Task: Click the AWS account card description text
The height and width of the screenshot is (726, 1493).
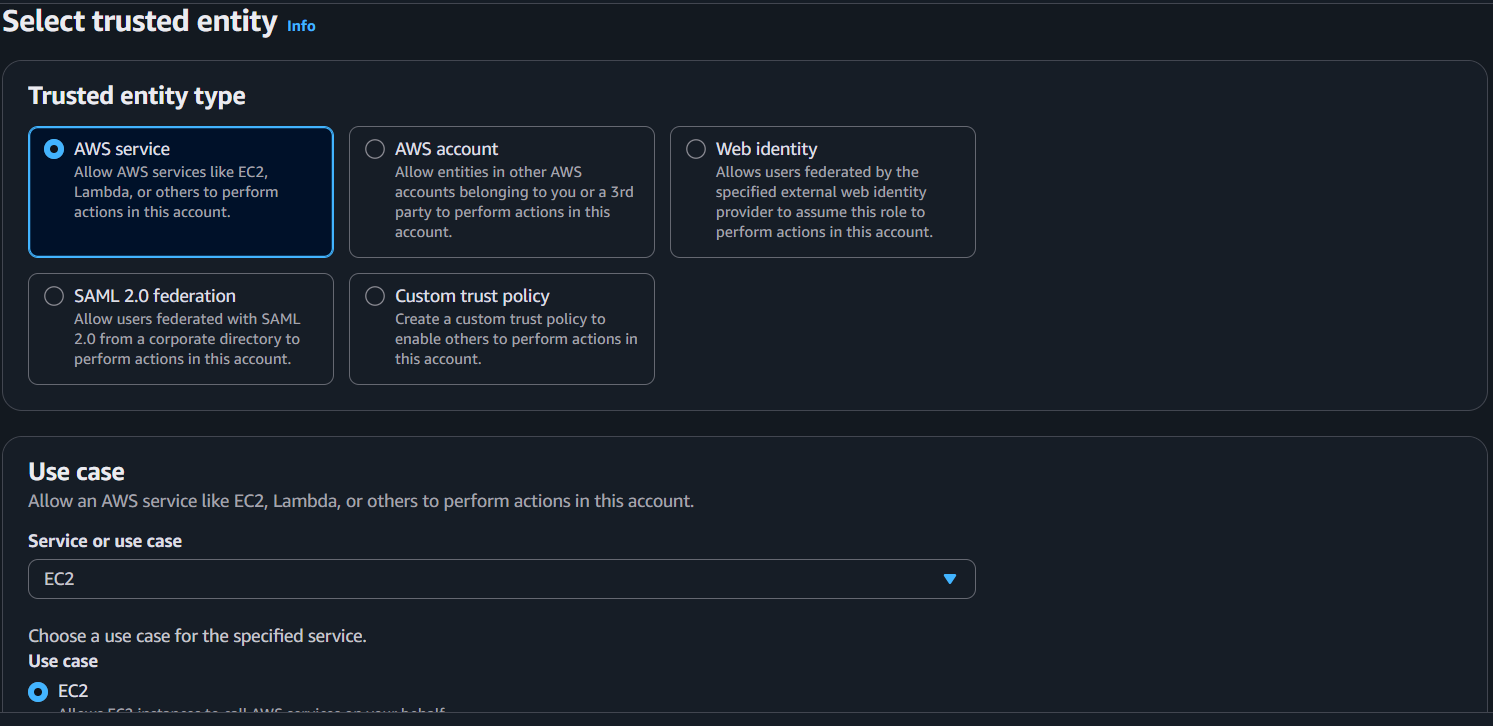Action: click(x=515, y=202)
